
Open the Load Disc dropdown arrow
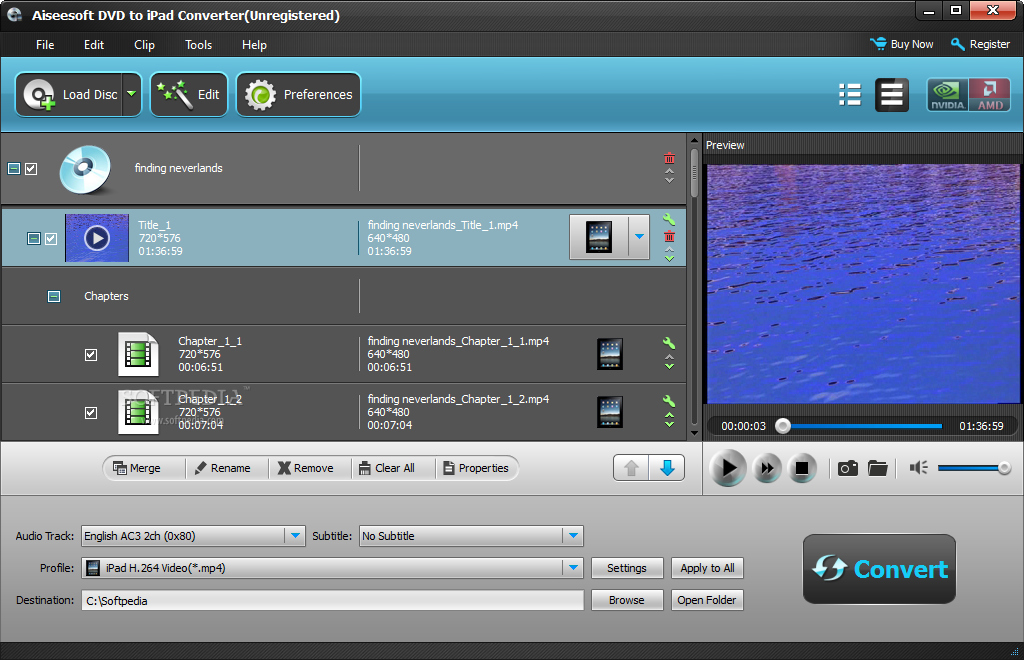[132, 95]
